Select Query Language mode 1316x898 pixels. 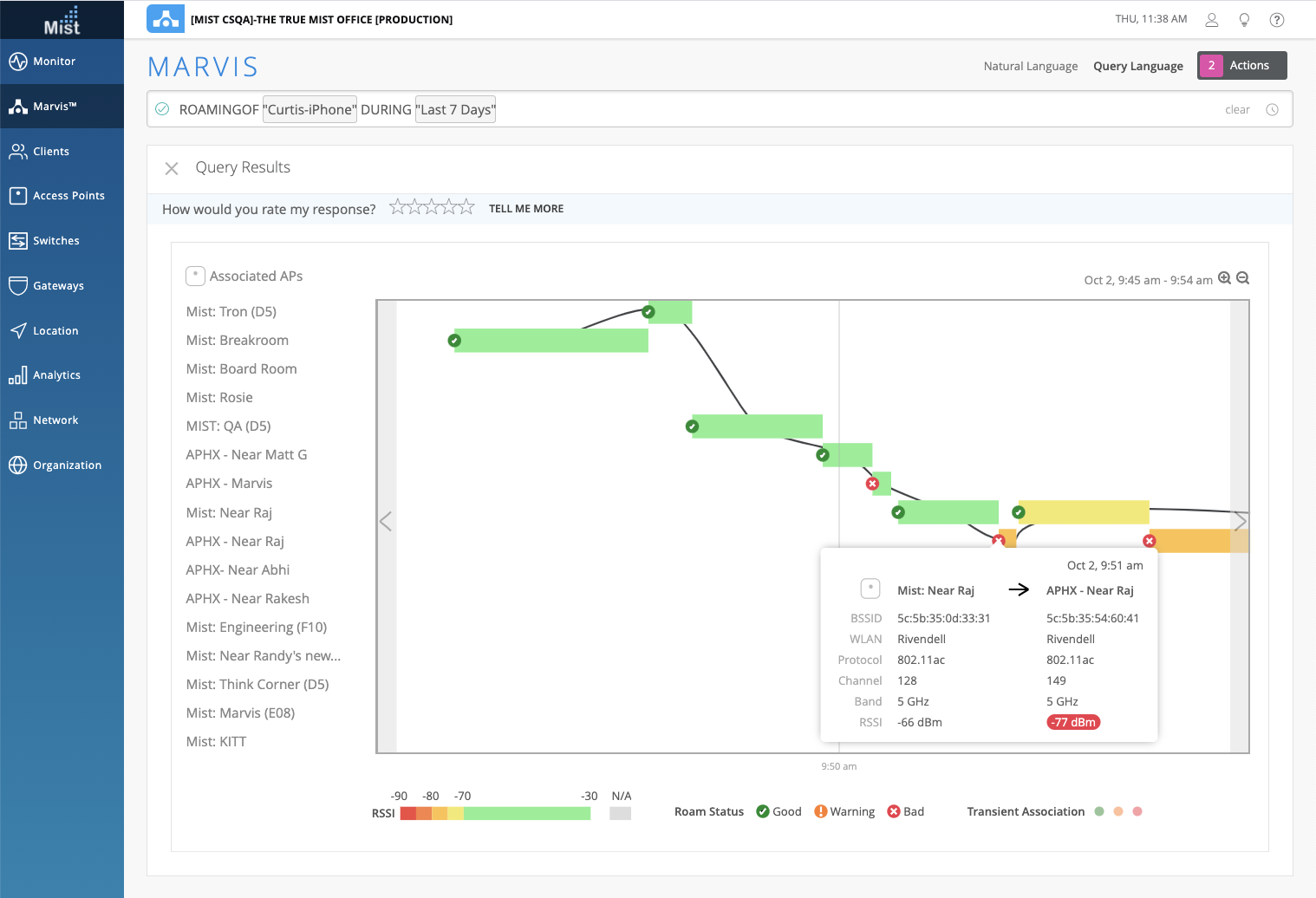coord(1137,66)
